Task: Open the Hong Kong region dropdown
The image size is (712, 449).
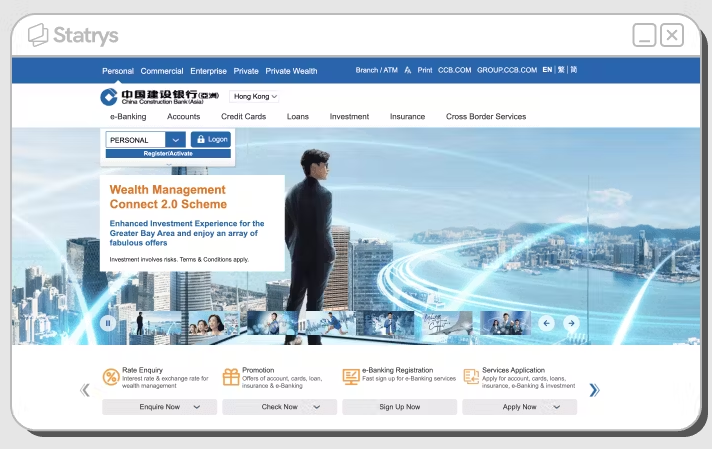Action: pyautogui.click(x=254, y=97)
